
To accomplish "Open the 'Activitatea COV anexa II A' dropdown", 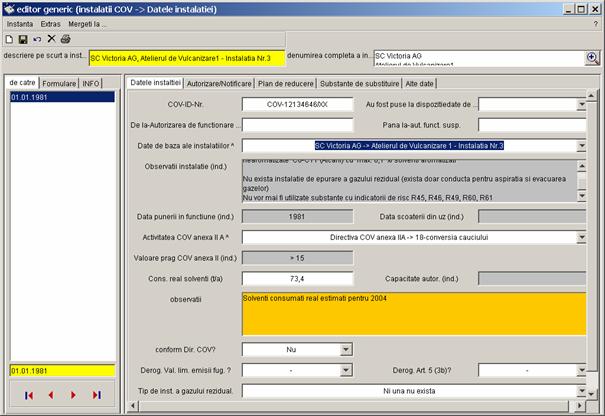I will [x=581, y=238].
